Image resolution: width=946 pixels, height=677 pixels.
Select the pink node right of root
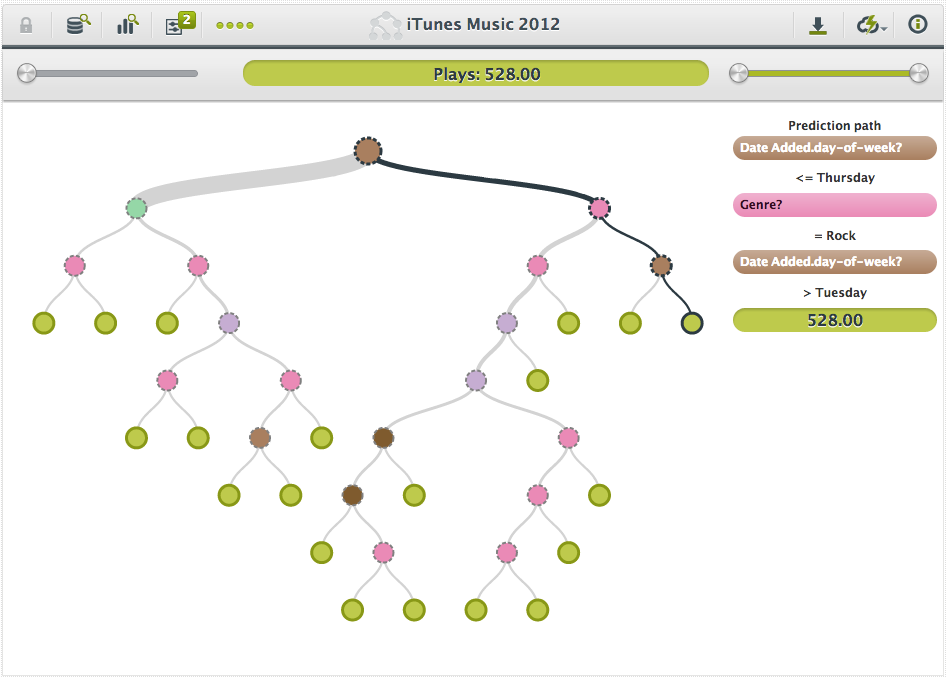click(x=599, y=208)
